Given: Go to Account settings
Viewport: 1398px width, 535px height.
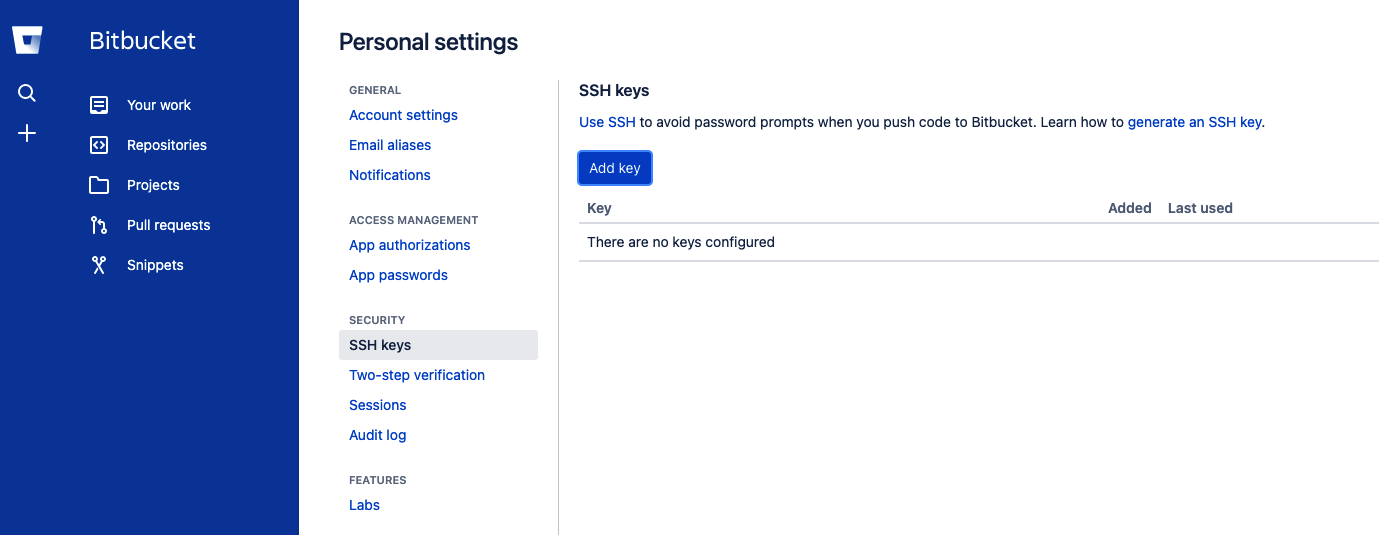Looking at the screenshot, I should tap(403, 115).
